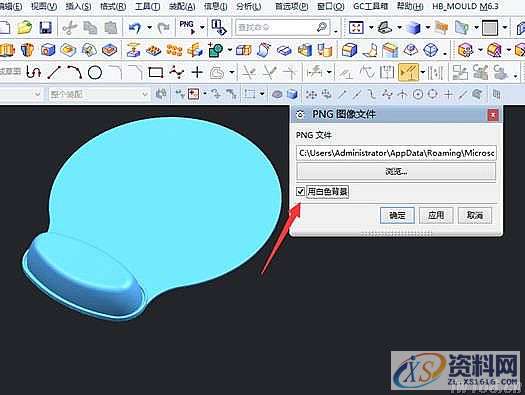Click the PNG dialog gear icon
The height and width of the screenshot is (395, 525).
pos(300,114)
